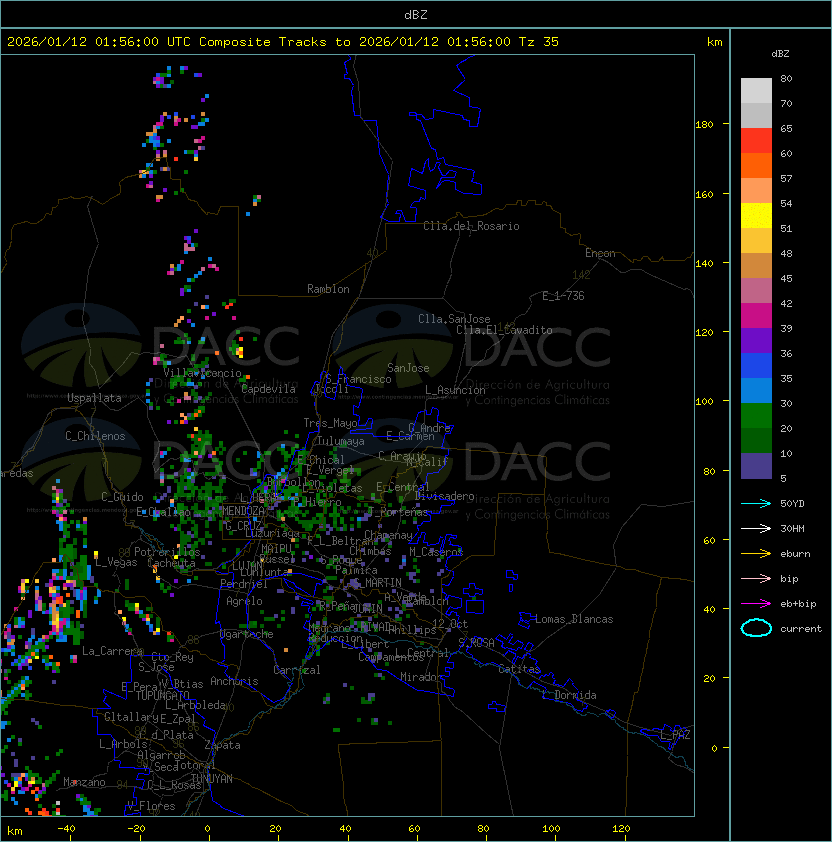The image size is (832, 842).
Task: Click the 'L_Asuncion' map label
Action: (x=455, y=390)
